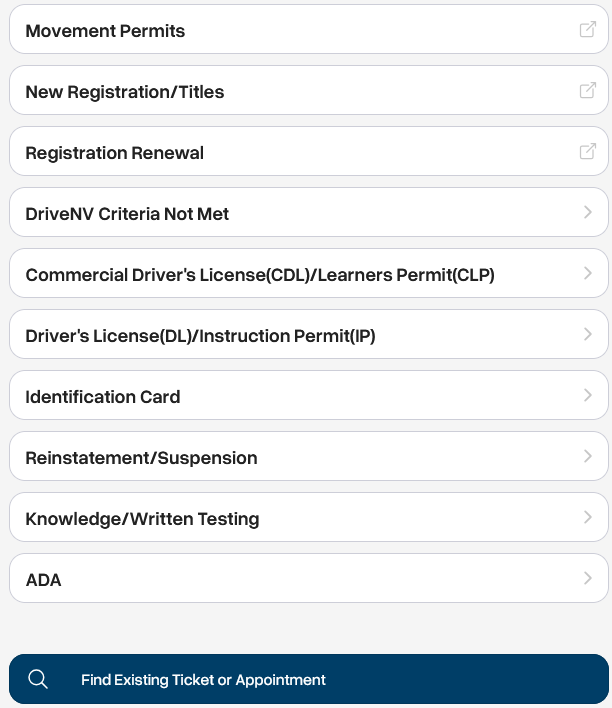Expand chevron on DriveNV Criteria Not Met
The width and height of the screenshot is (612, 708).
(588, 213)
